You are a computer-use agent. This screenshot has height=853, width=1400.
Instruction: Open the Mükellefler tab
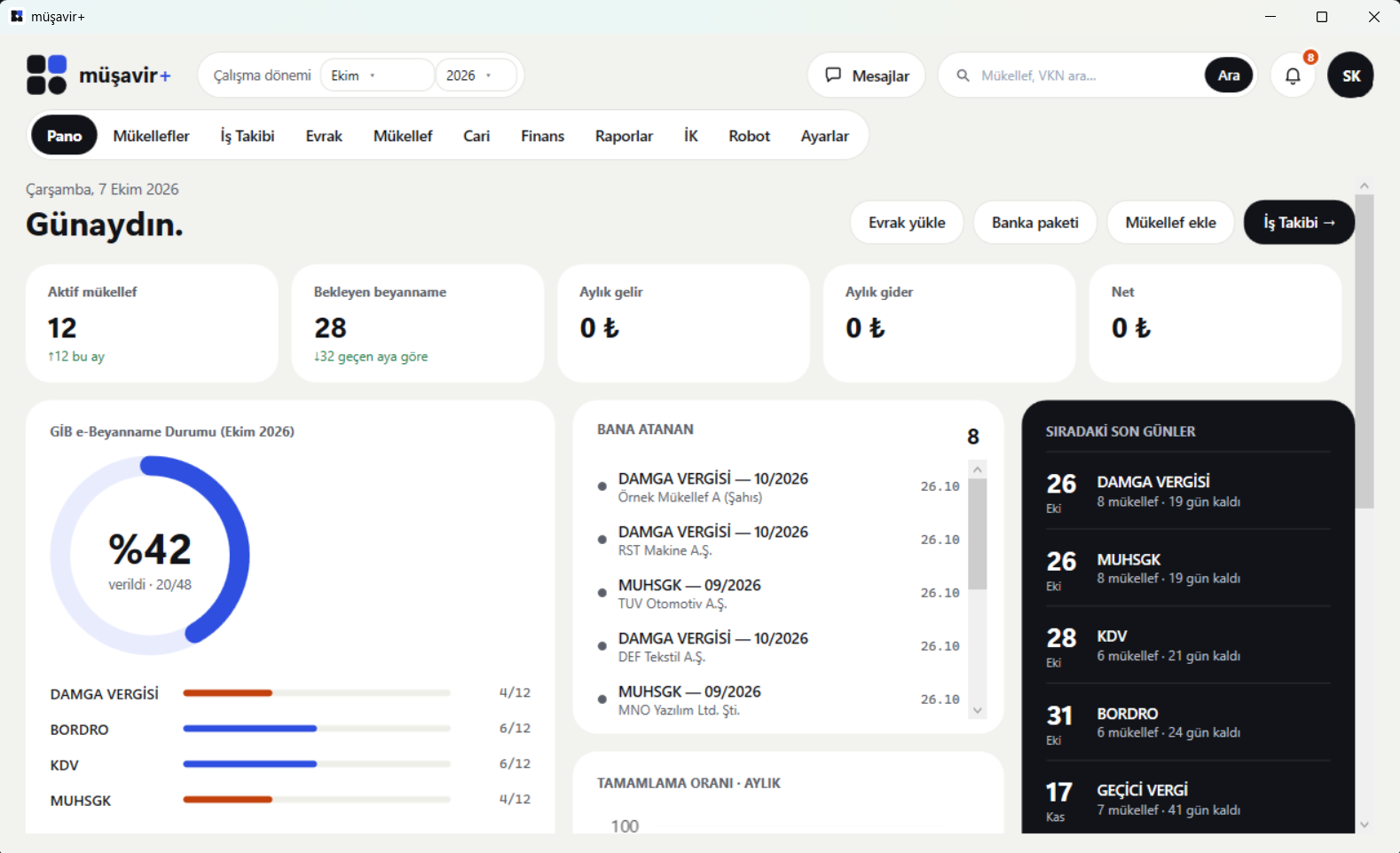pos(152,135)
